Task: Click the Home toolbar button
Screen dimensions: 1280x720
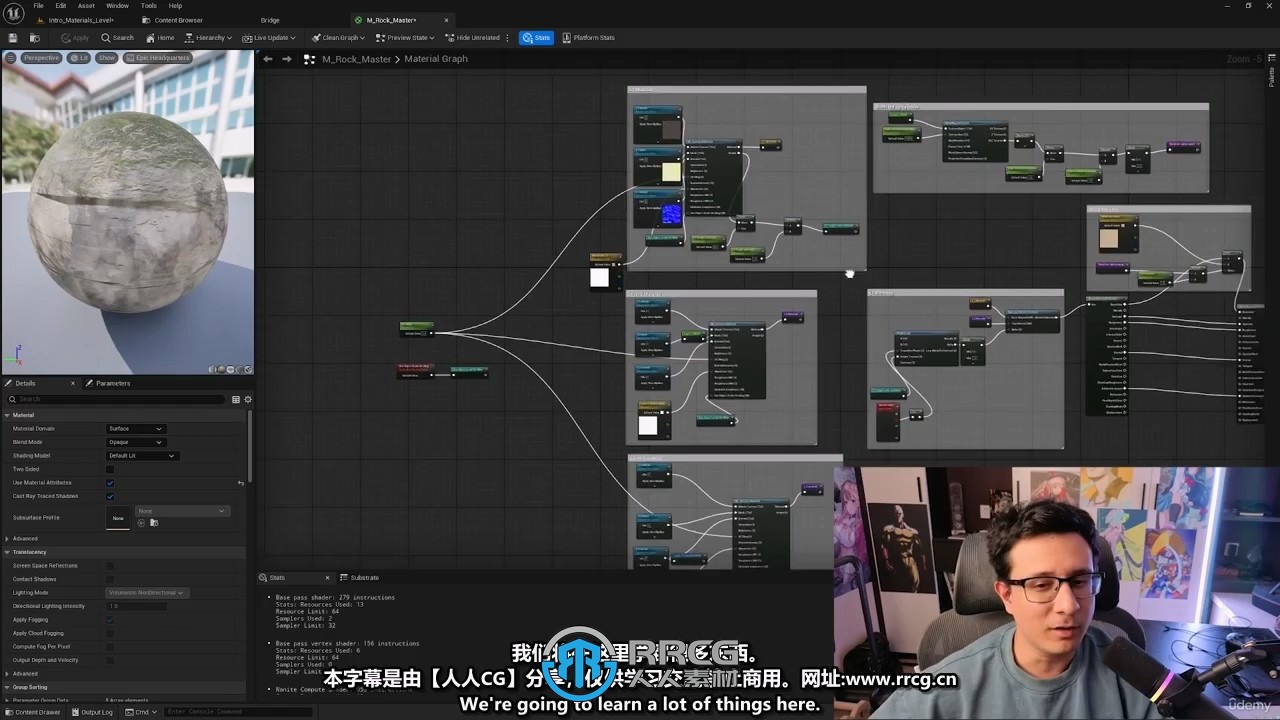Action: pos(160,38)
